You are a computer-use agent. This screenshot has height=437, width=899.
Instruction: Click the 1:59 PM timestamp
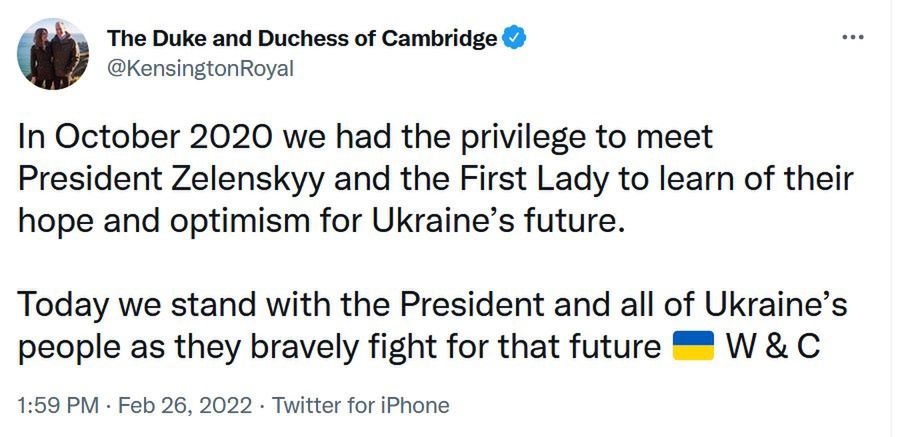[59, 405]
